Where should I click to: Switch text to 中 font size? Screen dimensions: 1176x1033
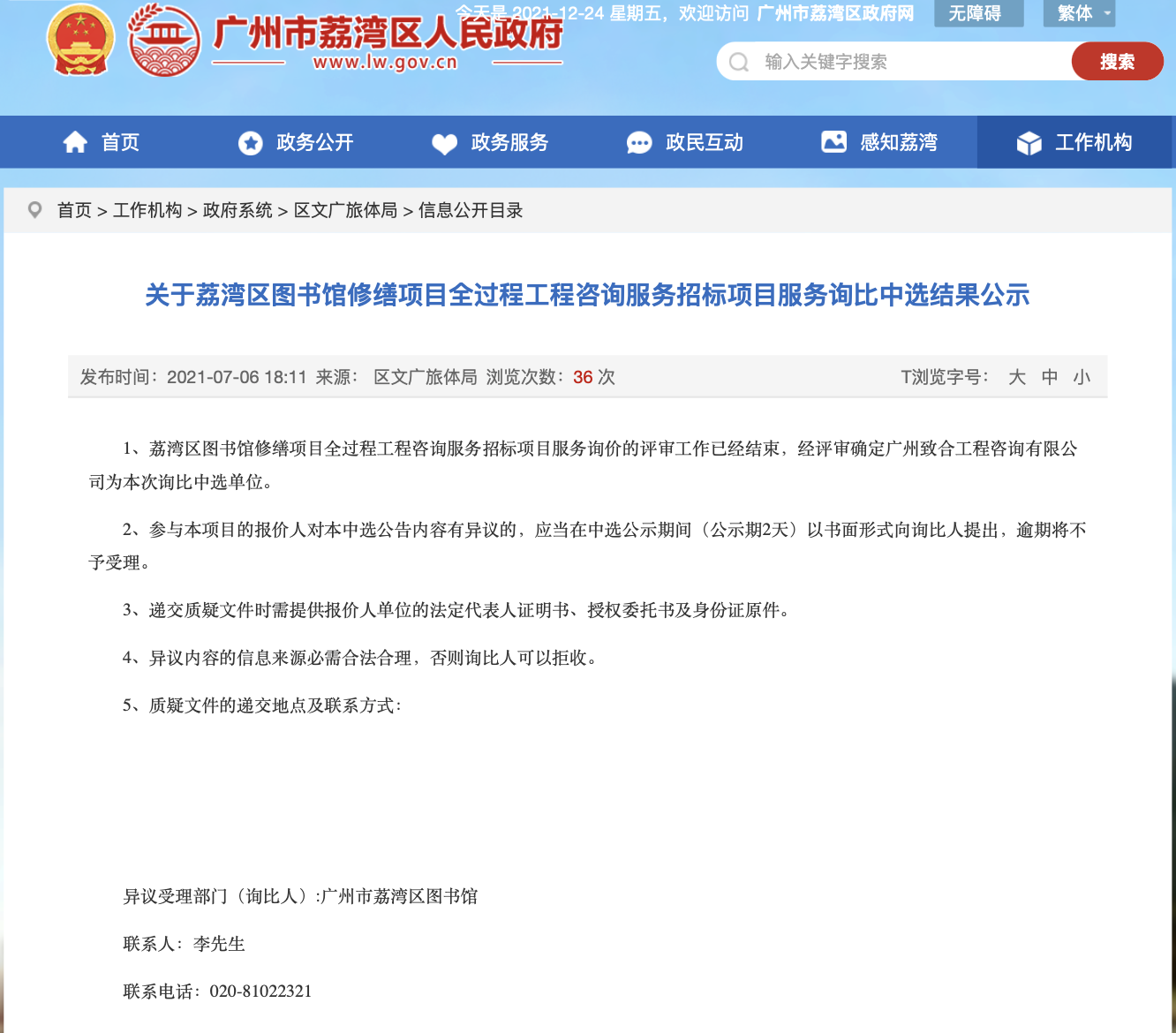tap(1049, 377)
